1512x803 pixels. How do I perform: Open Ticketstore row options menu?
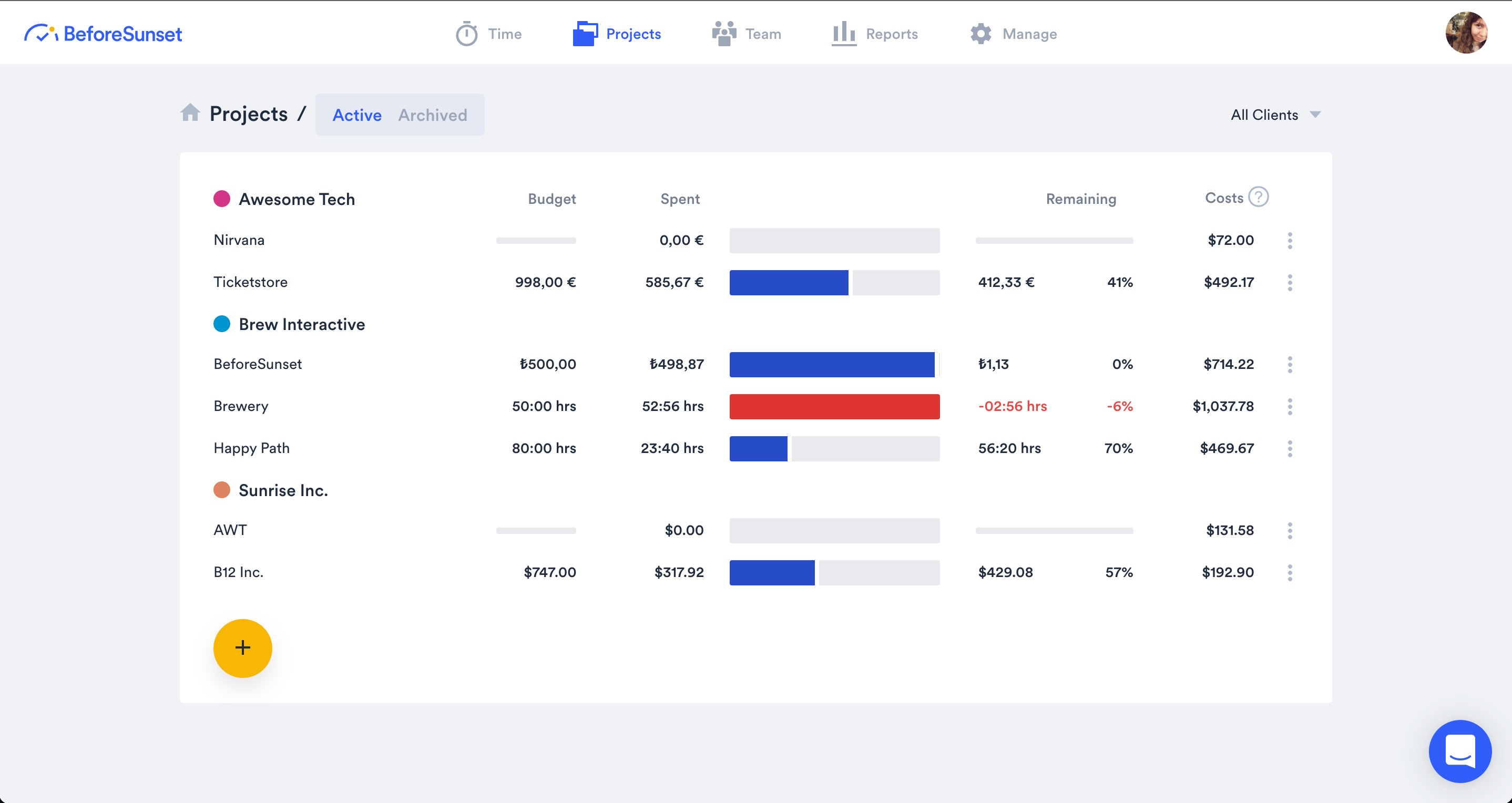tap(1290, 283)
